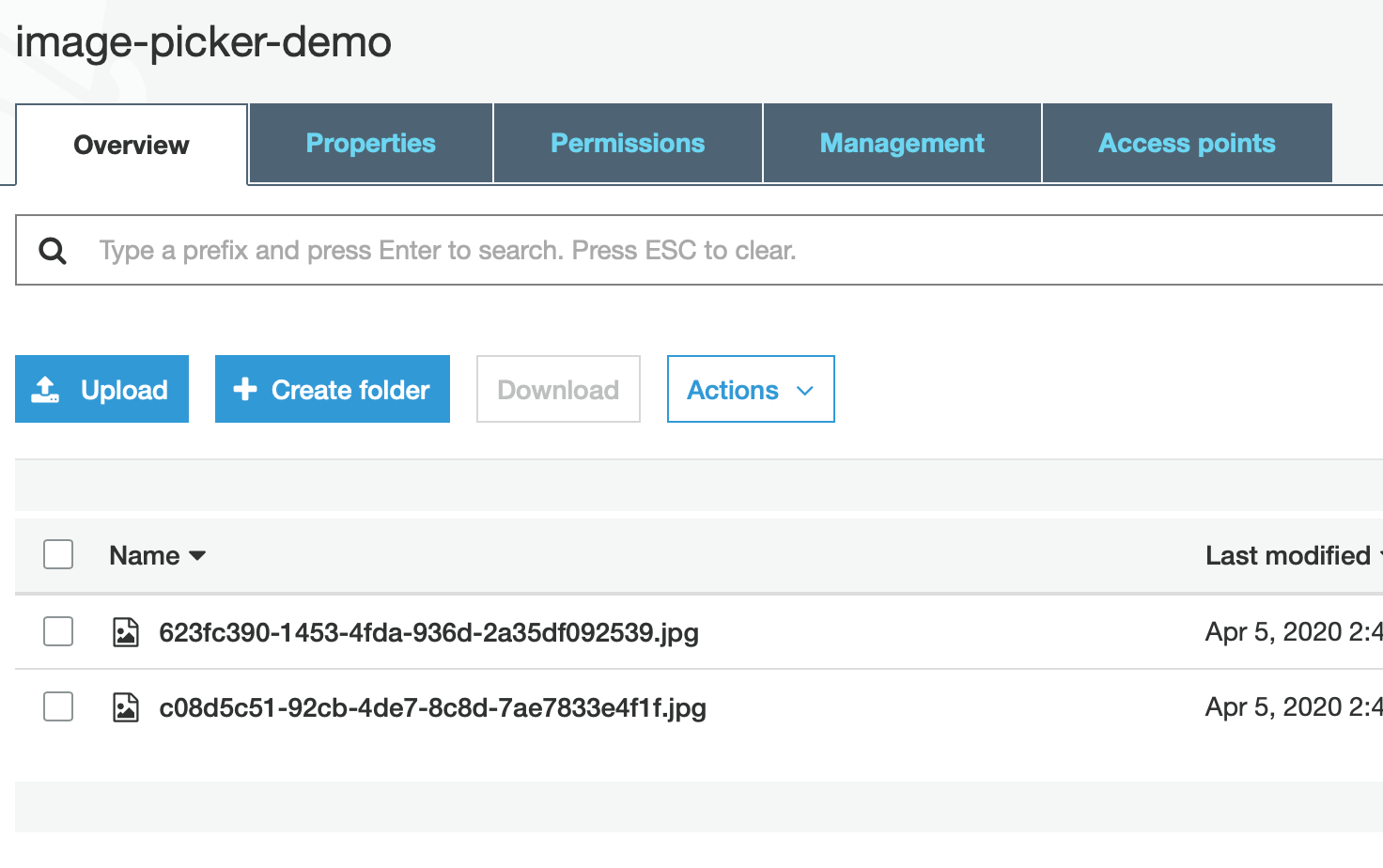Click the upload arrow icon on Upload button
Viewport: 1383px width, 868px height.
click(44, 388)
